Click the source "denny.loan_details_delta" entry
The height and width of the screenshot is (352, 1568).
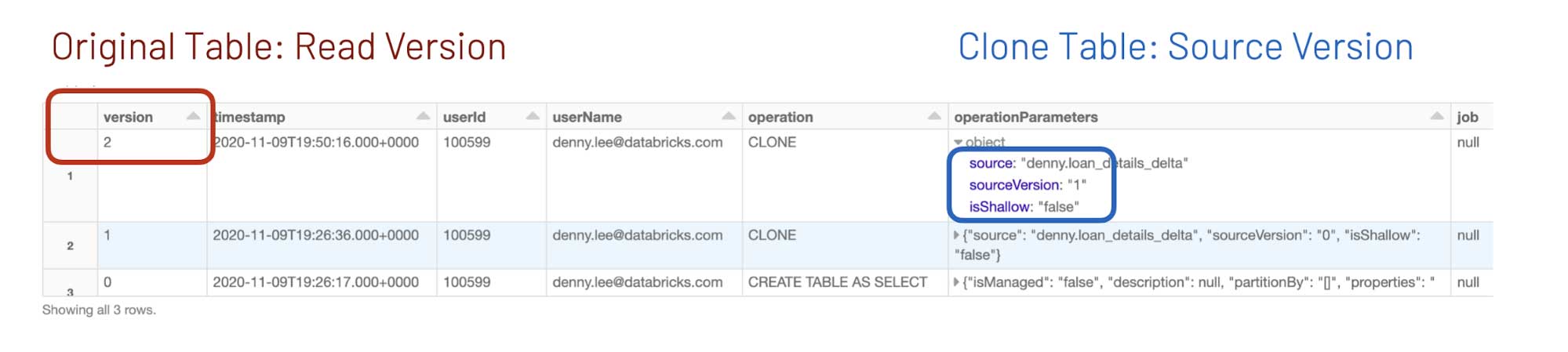pos(1078,163)
